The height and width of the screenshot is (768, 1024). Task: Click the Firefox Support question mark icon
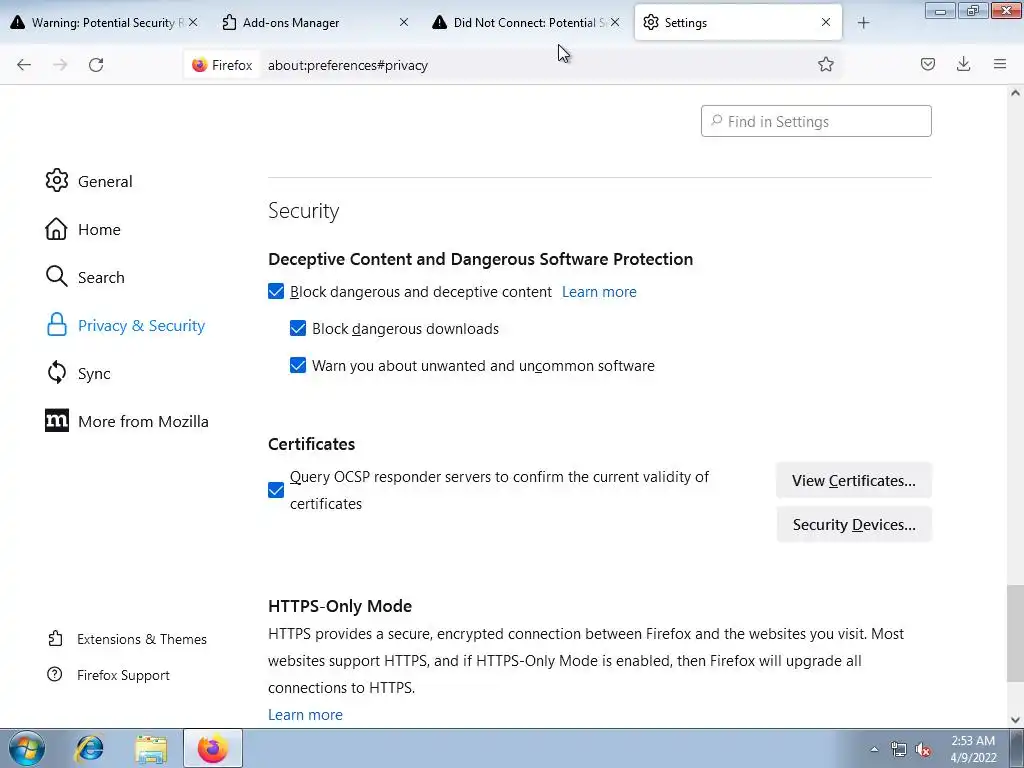click(55, 674)
